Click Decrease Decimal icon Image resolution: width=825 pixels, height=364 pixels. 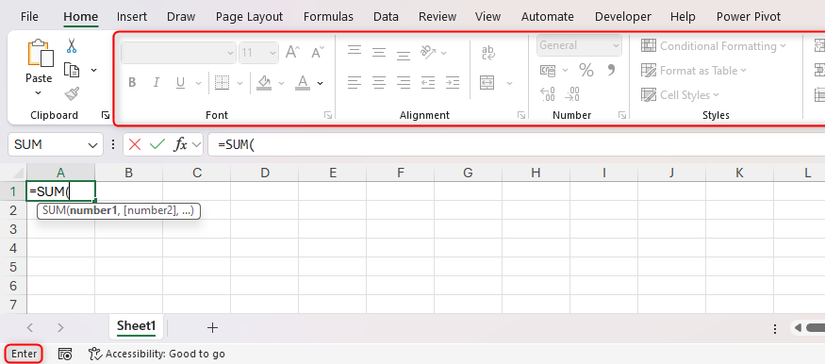(572, 94)
